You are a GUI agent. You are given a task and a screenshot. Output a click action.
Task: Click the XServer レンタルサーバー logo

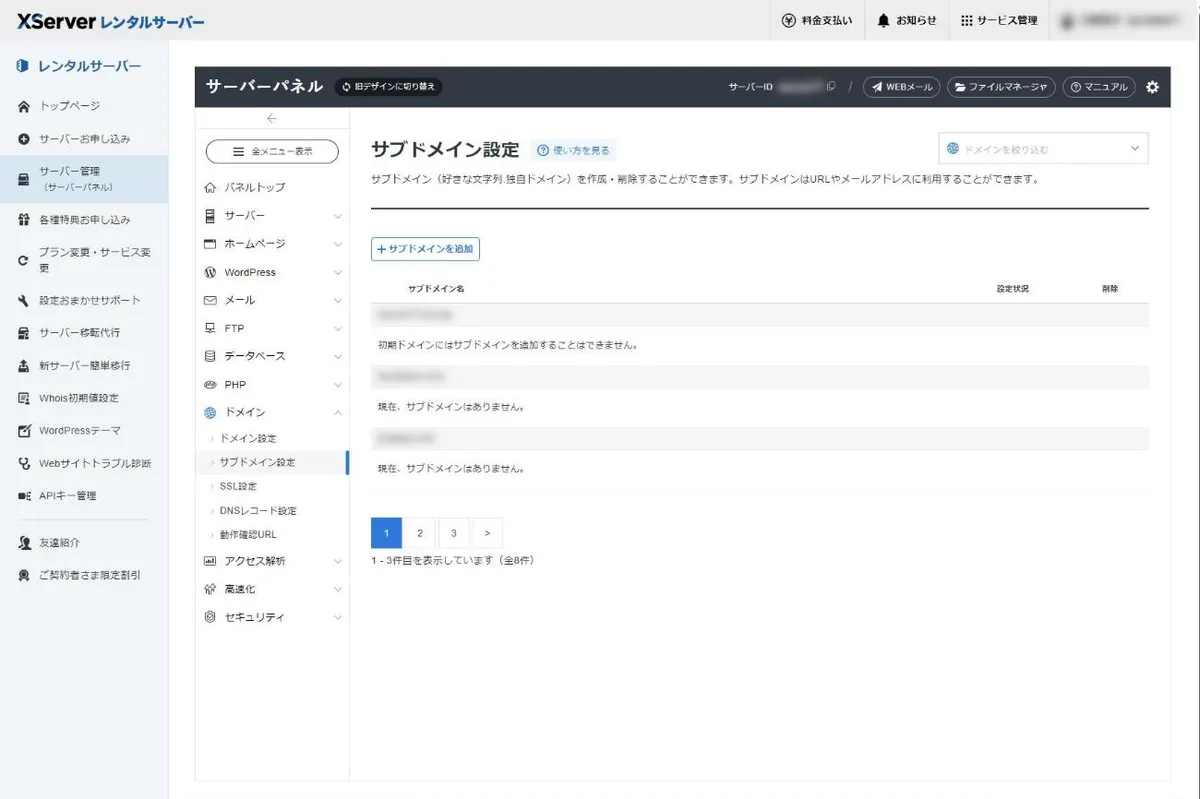pyautogui.click(x=111, y=21)
